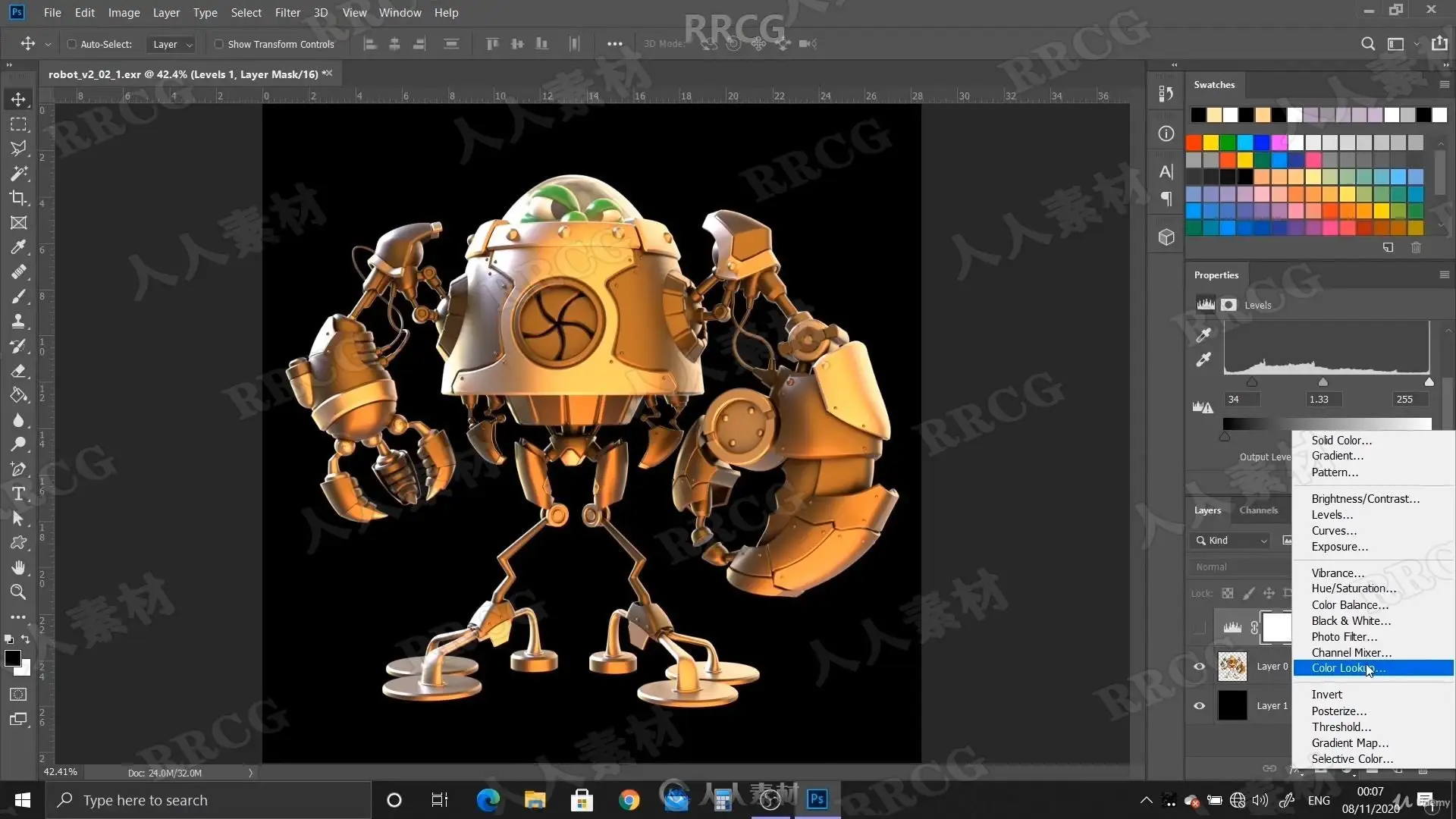This screenshot has width=1456, height=819.
Task: Click the Curves adjustment option
Action: [1334, 531]
